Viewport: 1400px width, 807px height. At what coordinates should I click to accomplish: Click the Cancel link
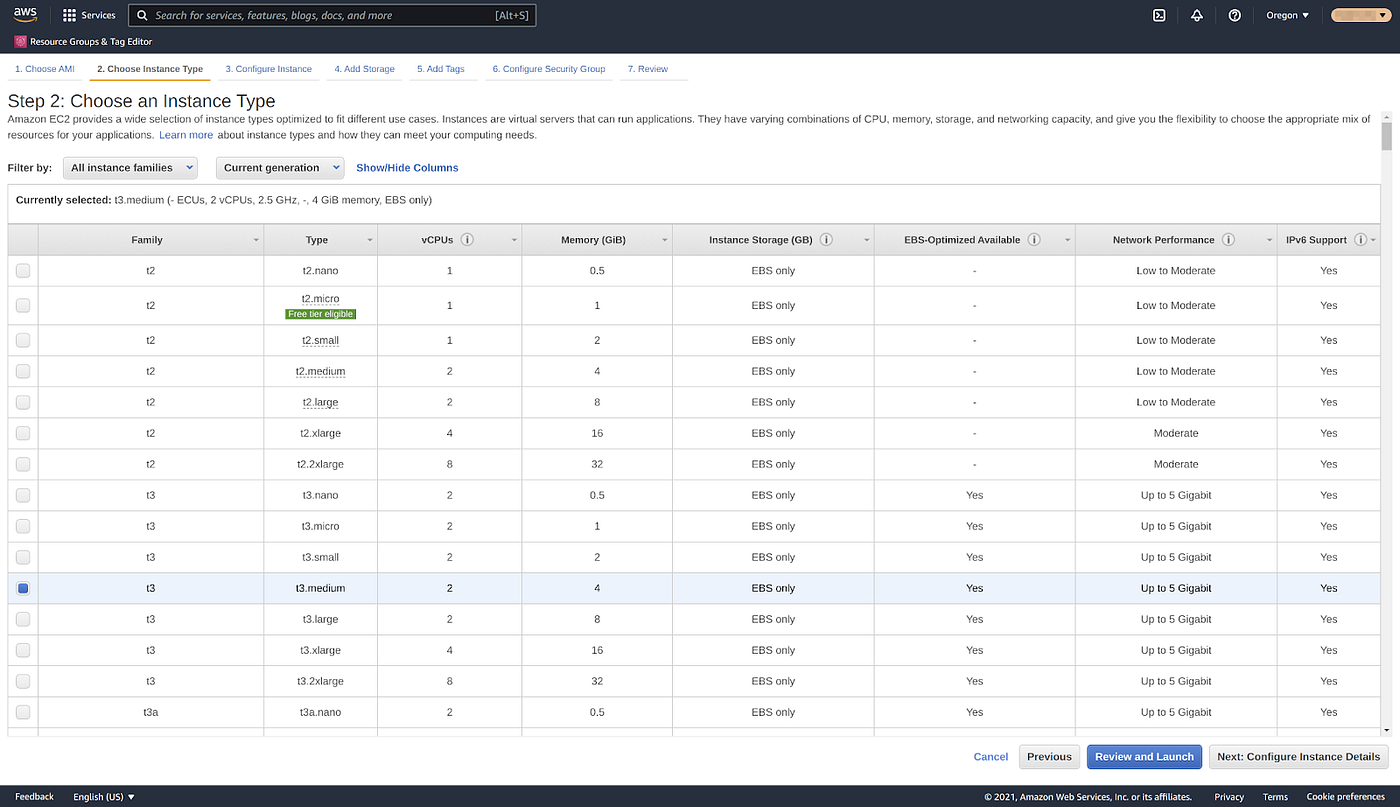[990, 757]
